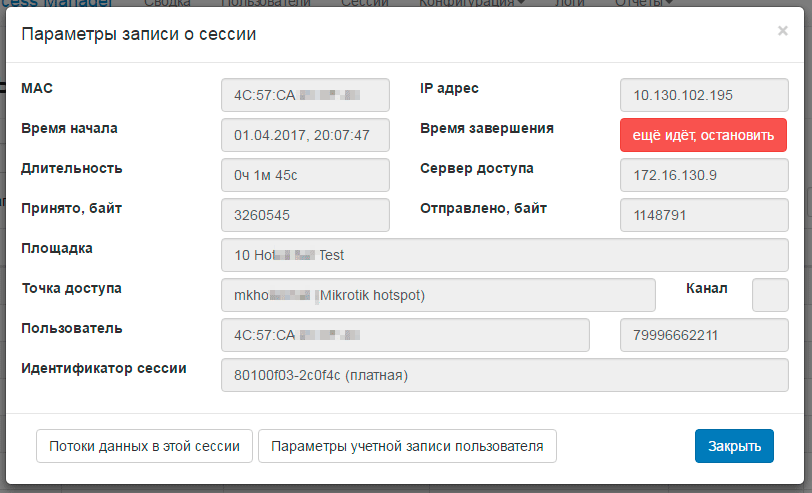The height and width of the screenshot is (493, 812).
Task: Click the 'Время начала' field
Action: click(305, 135)
